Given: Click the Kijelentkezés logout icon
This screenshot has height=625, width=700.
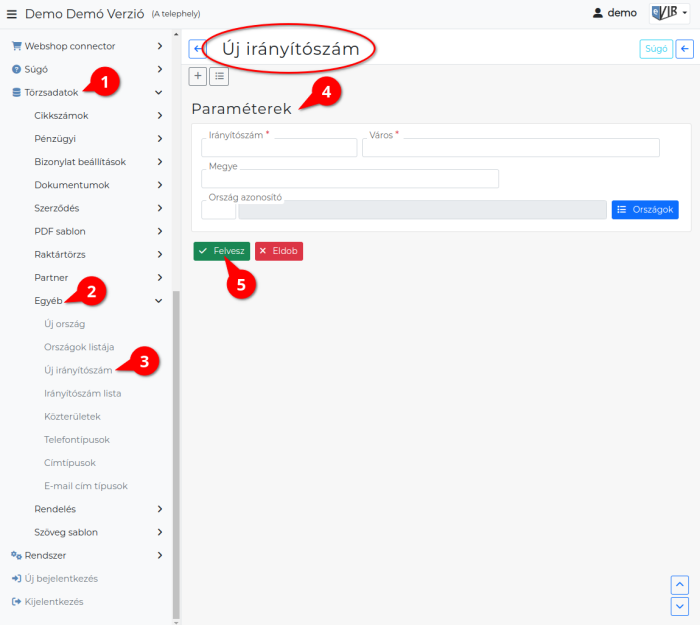Looking at the screenshot, I should click(17, 602).
